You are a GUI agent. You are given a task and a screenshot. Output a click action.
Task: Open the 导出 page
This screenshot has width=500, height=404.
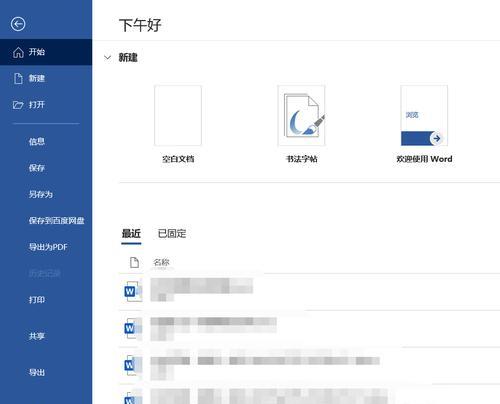[x=37, y=372]
